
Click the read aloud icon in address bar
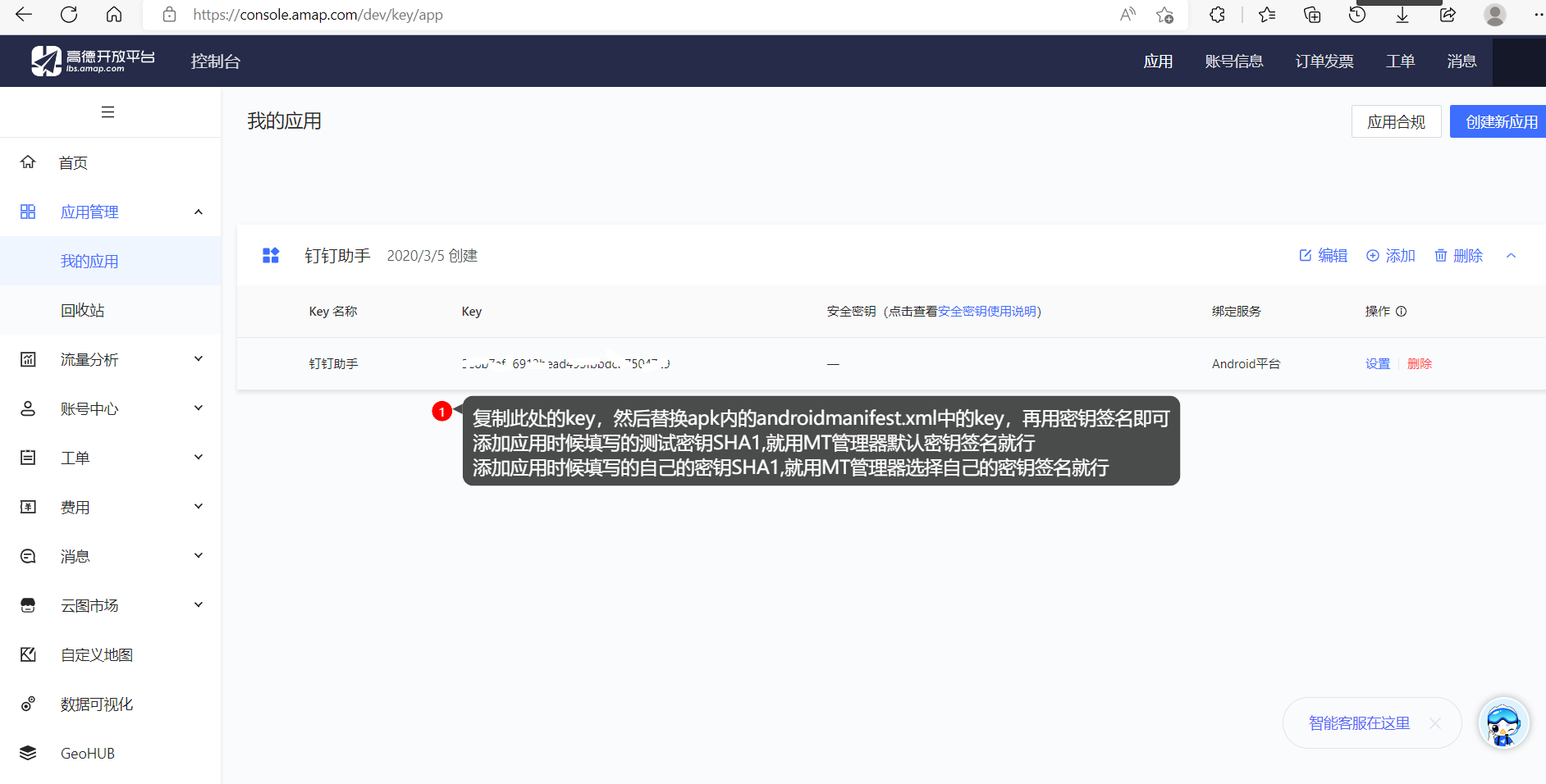pyautogui.click(x=1127, y=14)
